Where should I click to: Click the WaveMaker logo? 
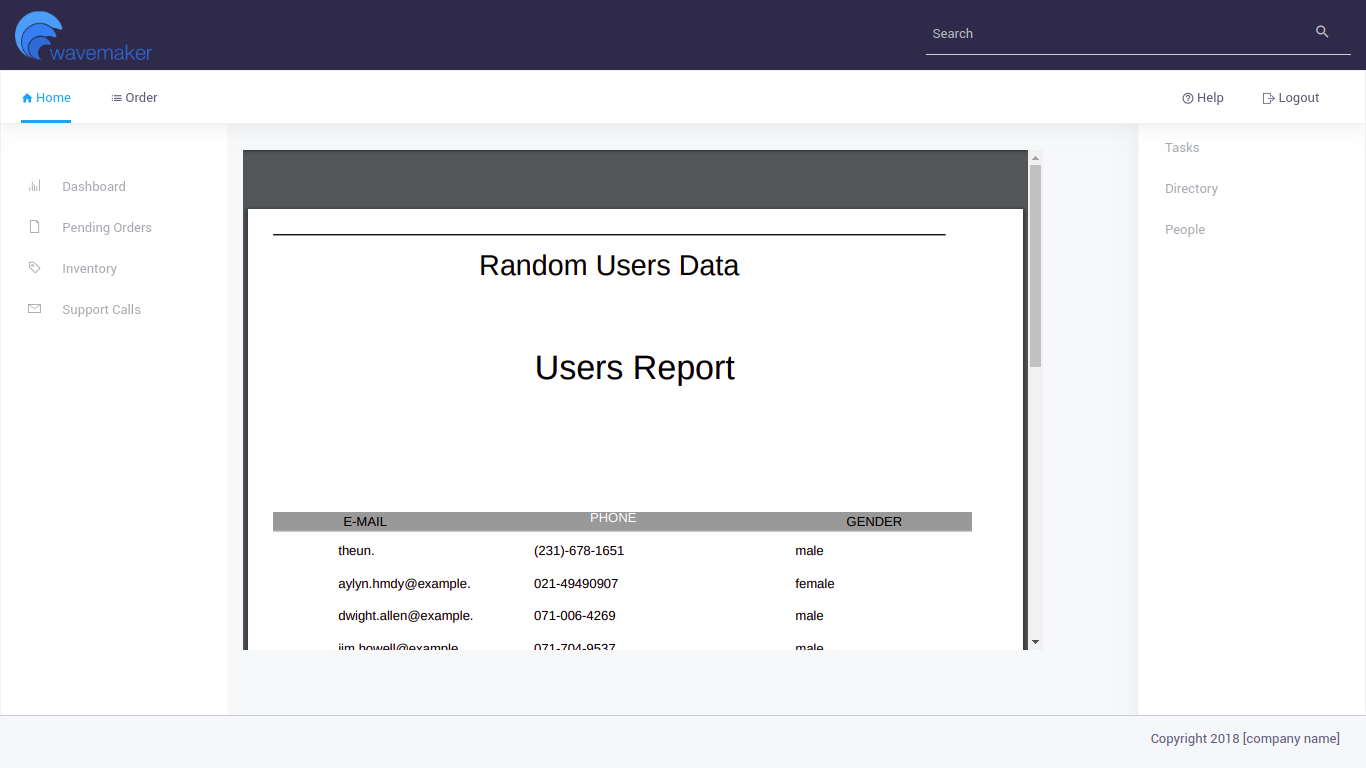coord(83,37)
